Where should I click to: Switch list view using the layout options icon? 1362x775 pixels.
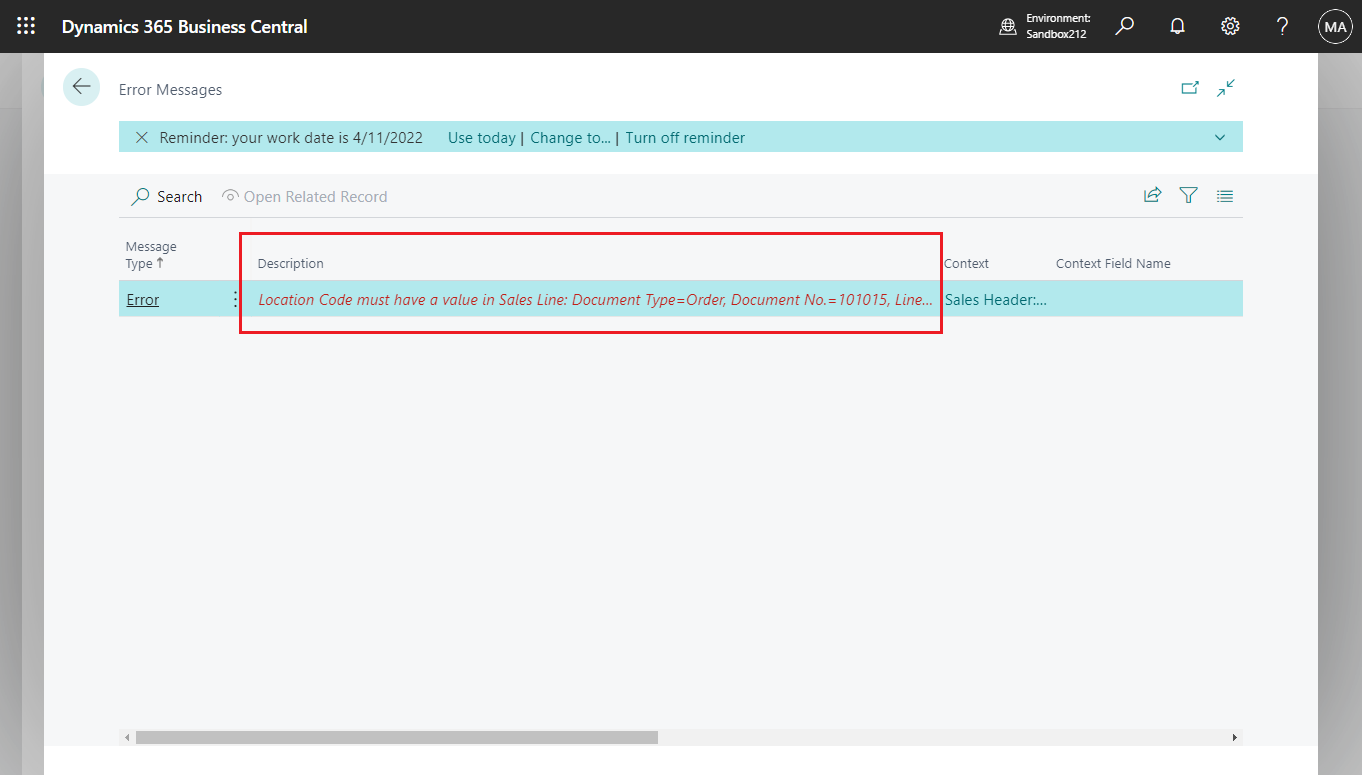[x=1224, y=195]
